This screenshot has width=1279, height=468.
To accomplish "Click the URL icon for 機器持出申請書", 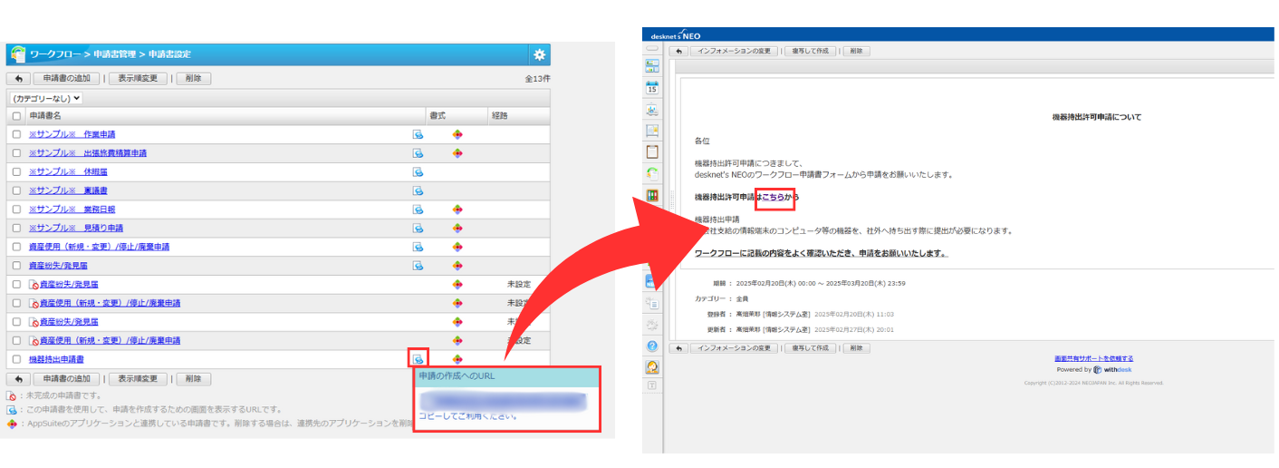I will tap(418, 359).
